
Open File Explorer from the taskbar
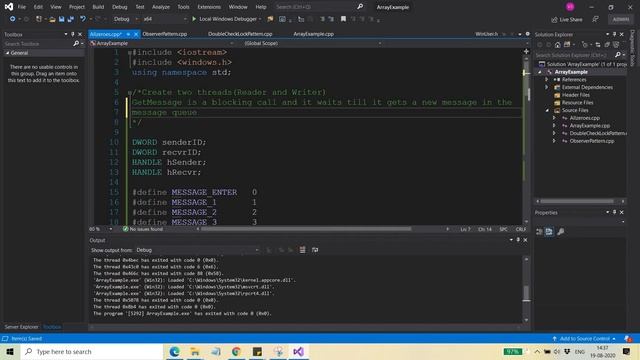(x=195, y=351)
